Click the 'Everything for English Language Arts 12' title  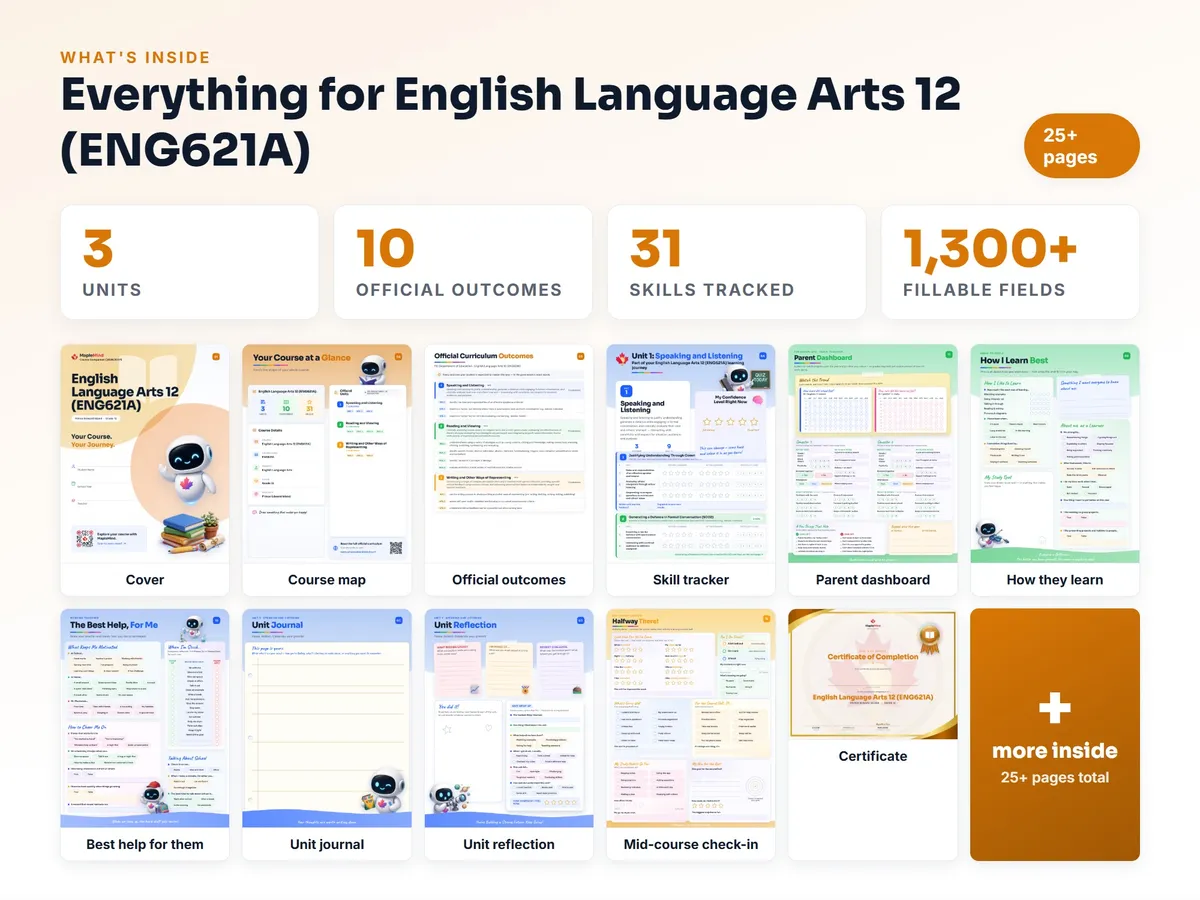tap(510, 94)
